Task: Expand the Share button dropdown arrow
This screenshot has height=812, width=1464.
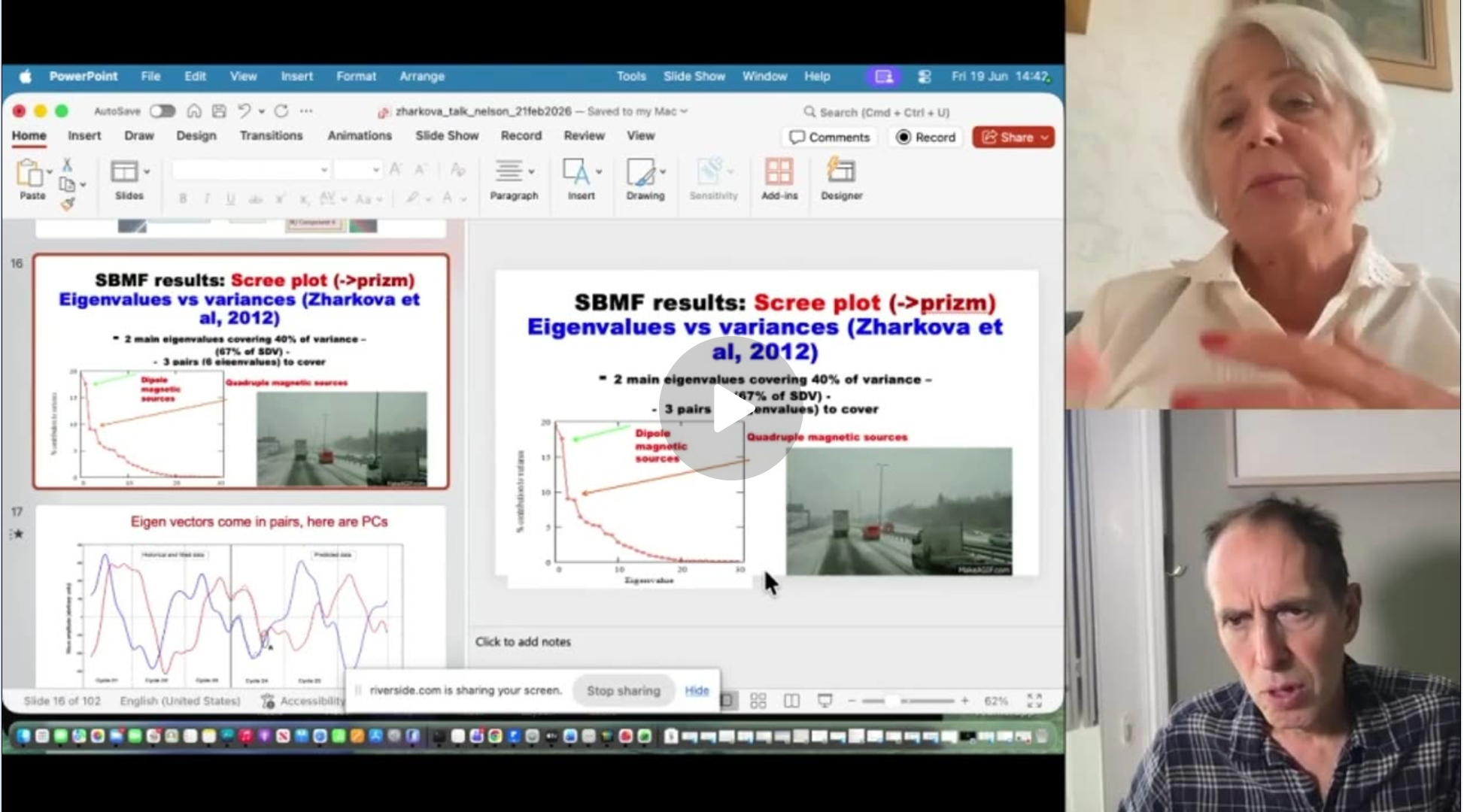Action: (1044, 138)
